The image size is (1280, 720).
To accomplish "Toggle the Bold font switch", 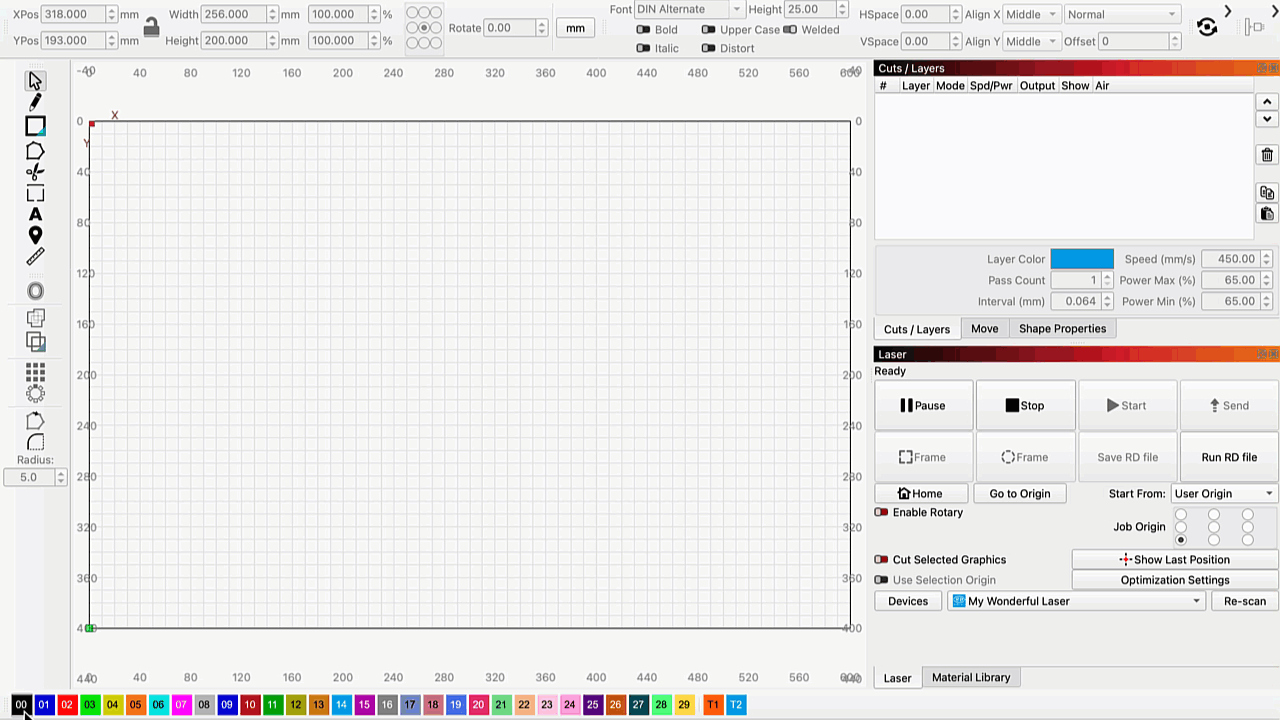I will [644, 30].
